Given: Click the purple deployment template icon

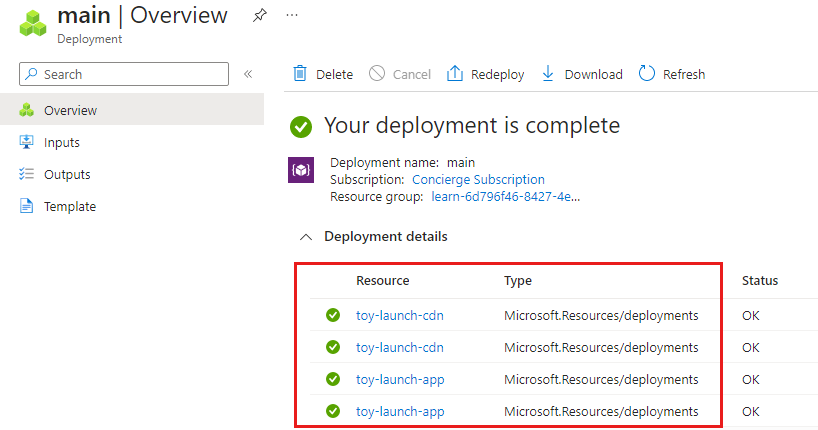Looking at the screenshot, I should (301, 169).
